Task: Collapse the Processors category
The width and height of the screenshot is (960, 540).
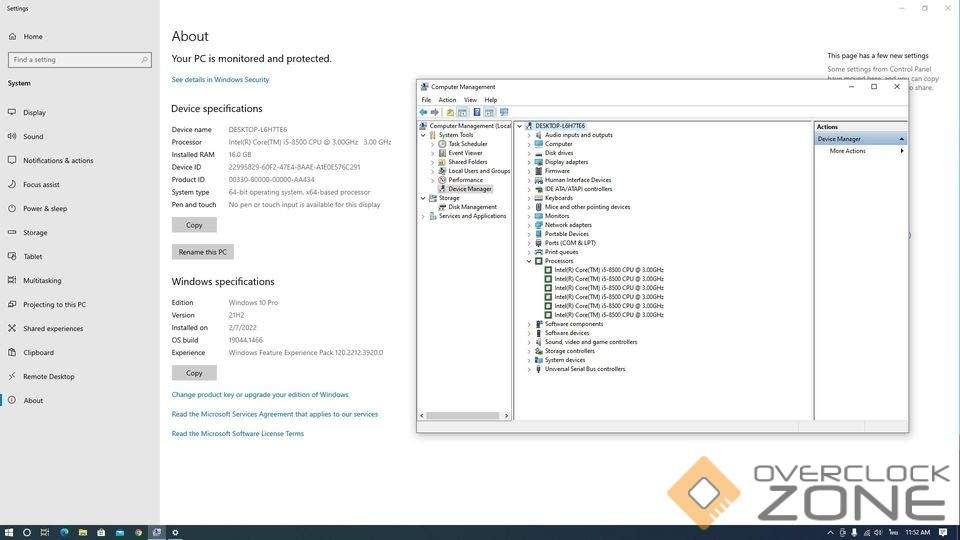Action: click(530, 261)
